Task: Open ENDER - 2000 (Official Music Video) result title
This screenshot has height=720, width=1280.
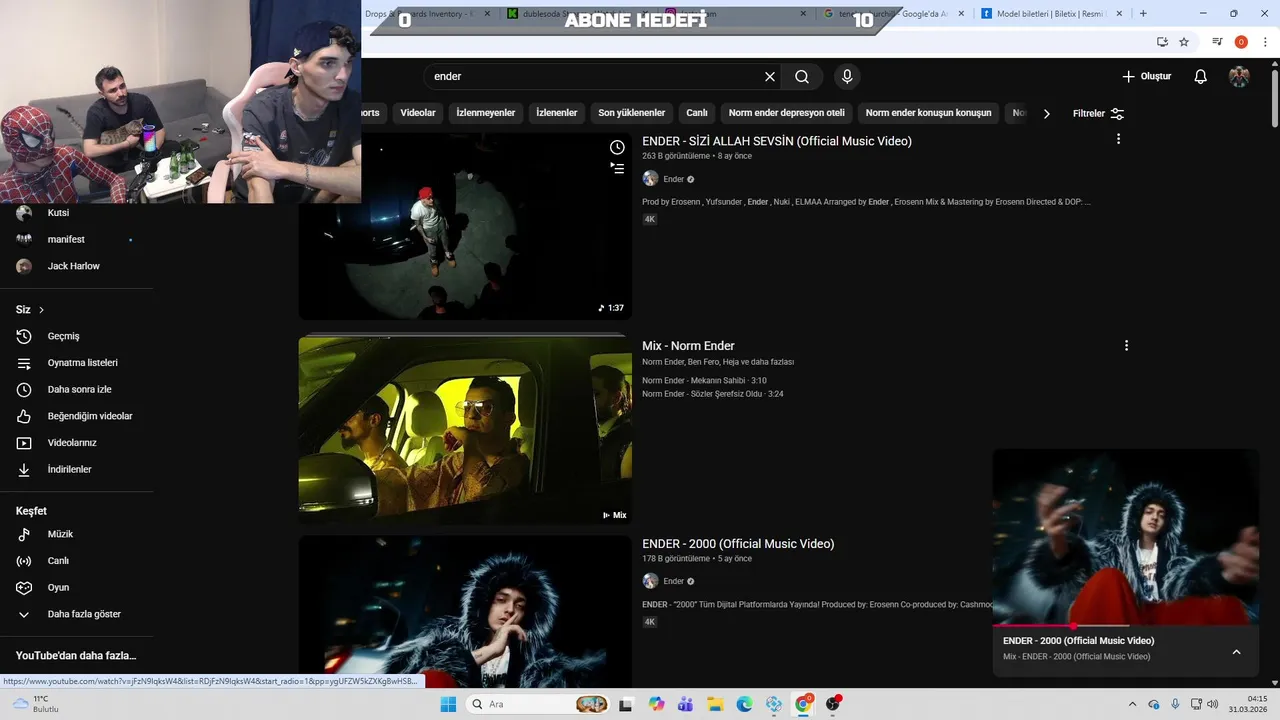Action: click(738, 544)
